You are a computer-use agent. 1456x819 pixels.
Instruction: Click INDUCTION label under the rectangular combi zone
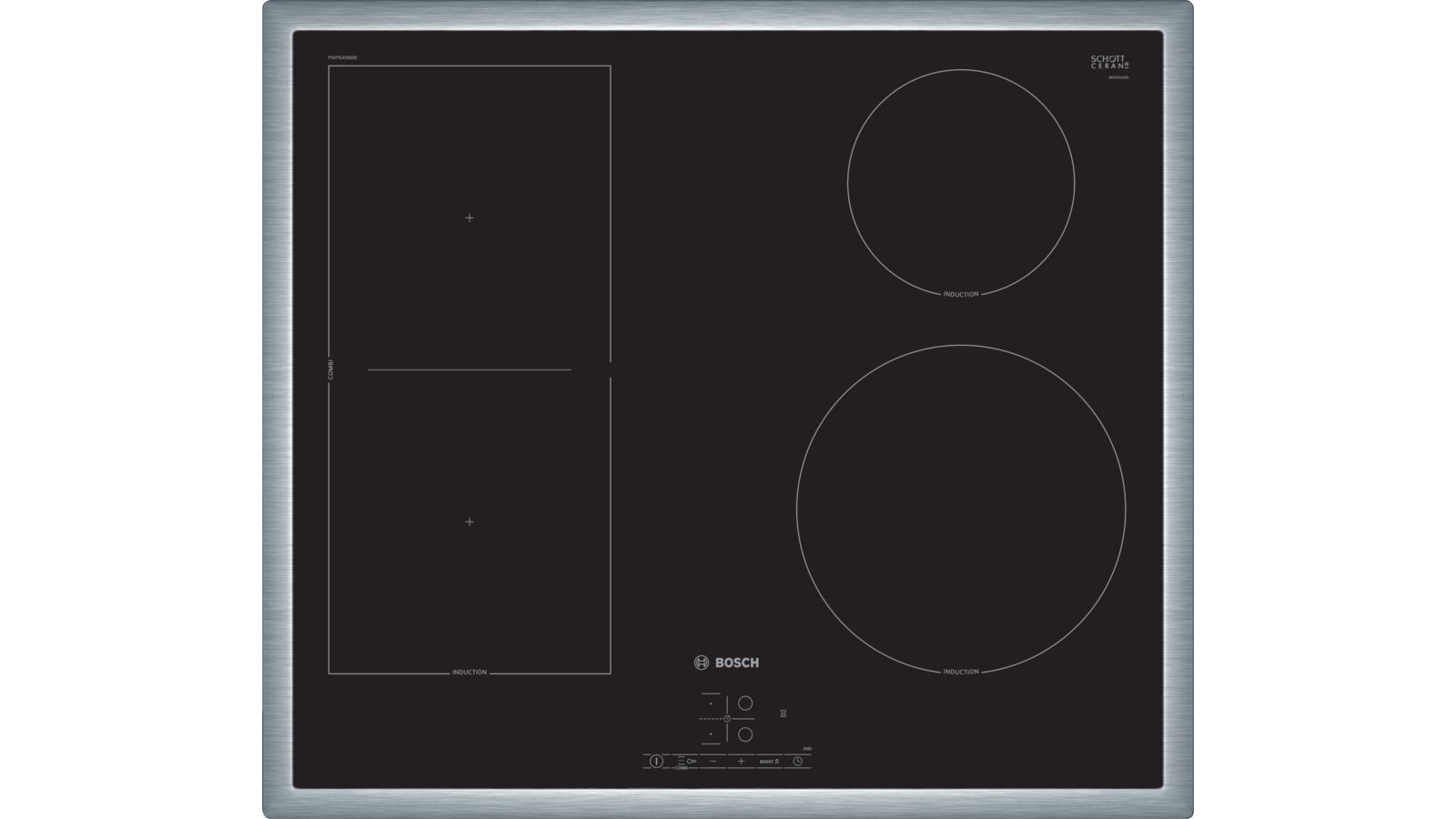pyautogui.click(x=470, y=672)
